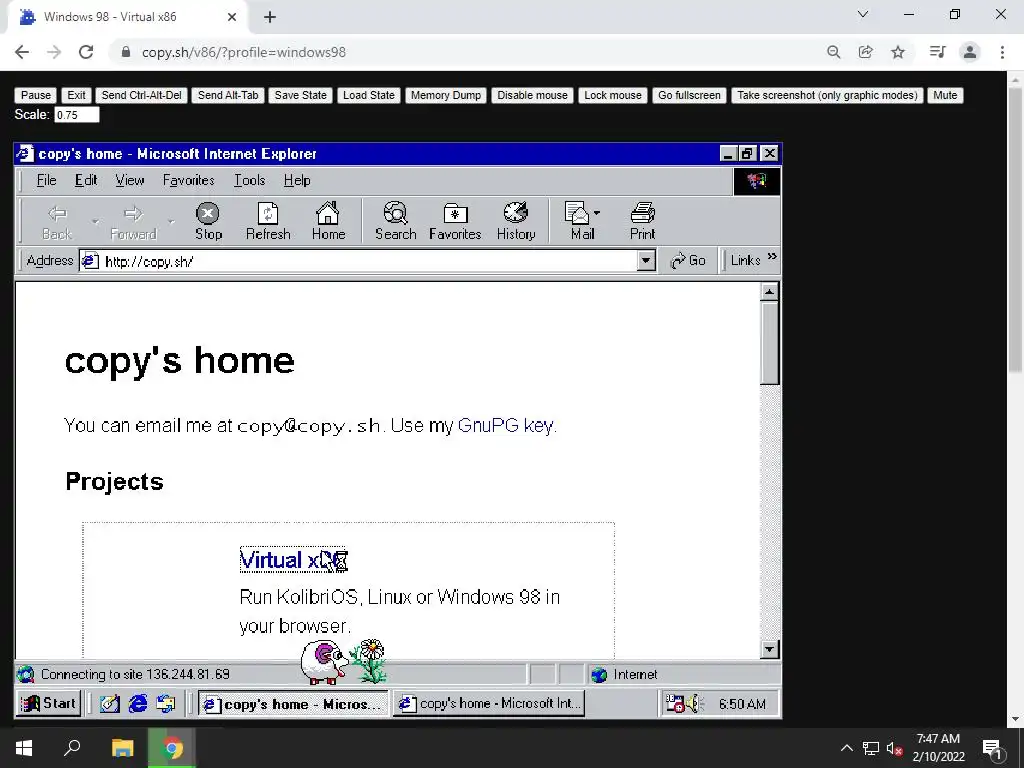Refresh the page in Internet Explorer

268,221
